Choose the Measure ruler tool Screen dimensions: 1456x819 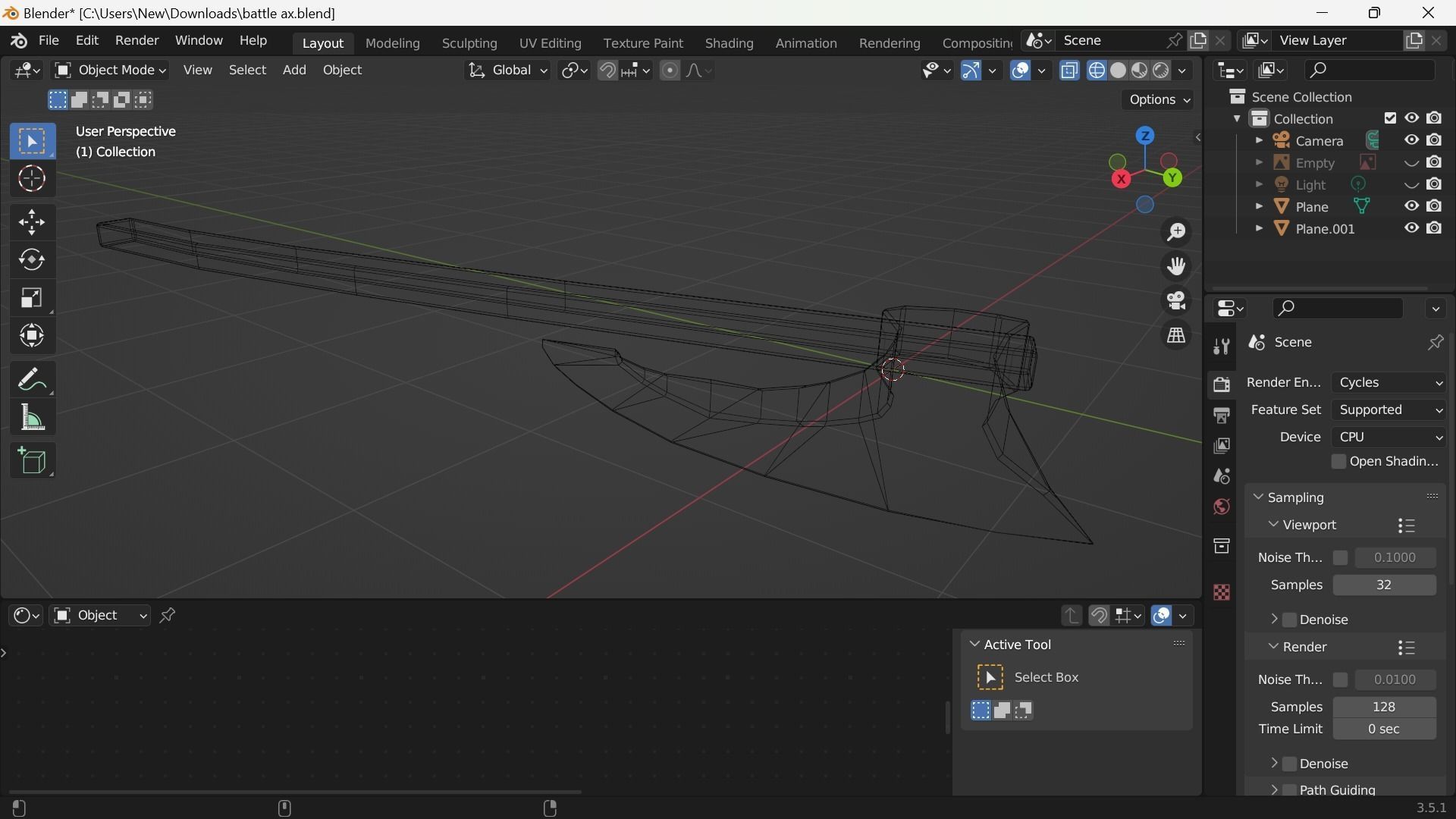32,418
